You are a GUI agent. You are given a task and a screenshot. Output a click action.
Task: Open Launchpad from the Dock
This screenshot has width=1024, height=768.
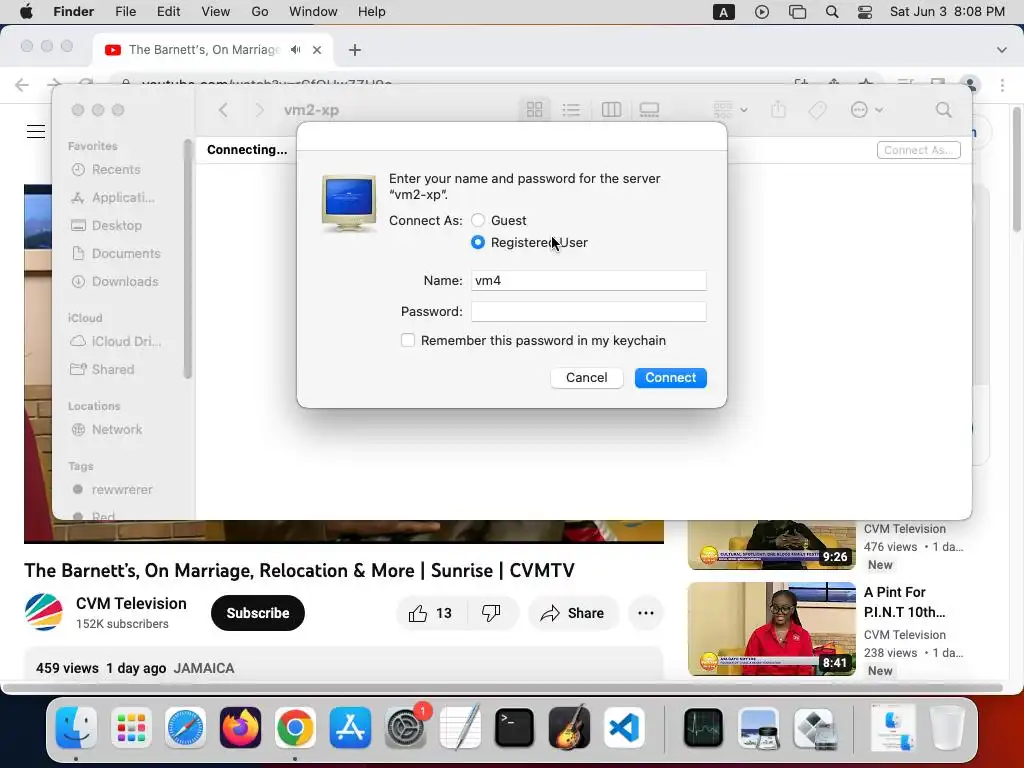tap(131, 728)
